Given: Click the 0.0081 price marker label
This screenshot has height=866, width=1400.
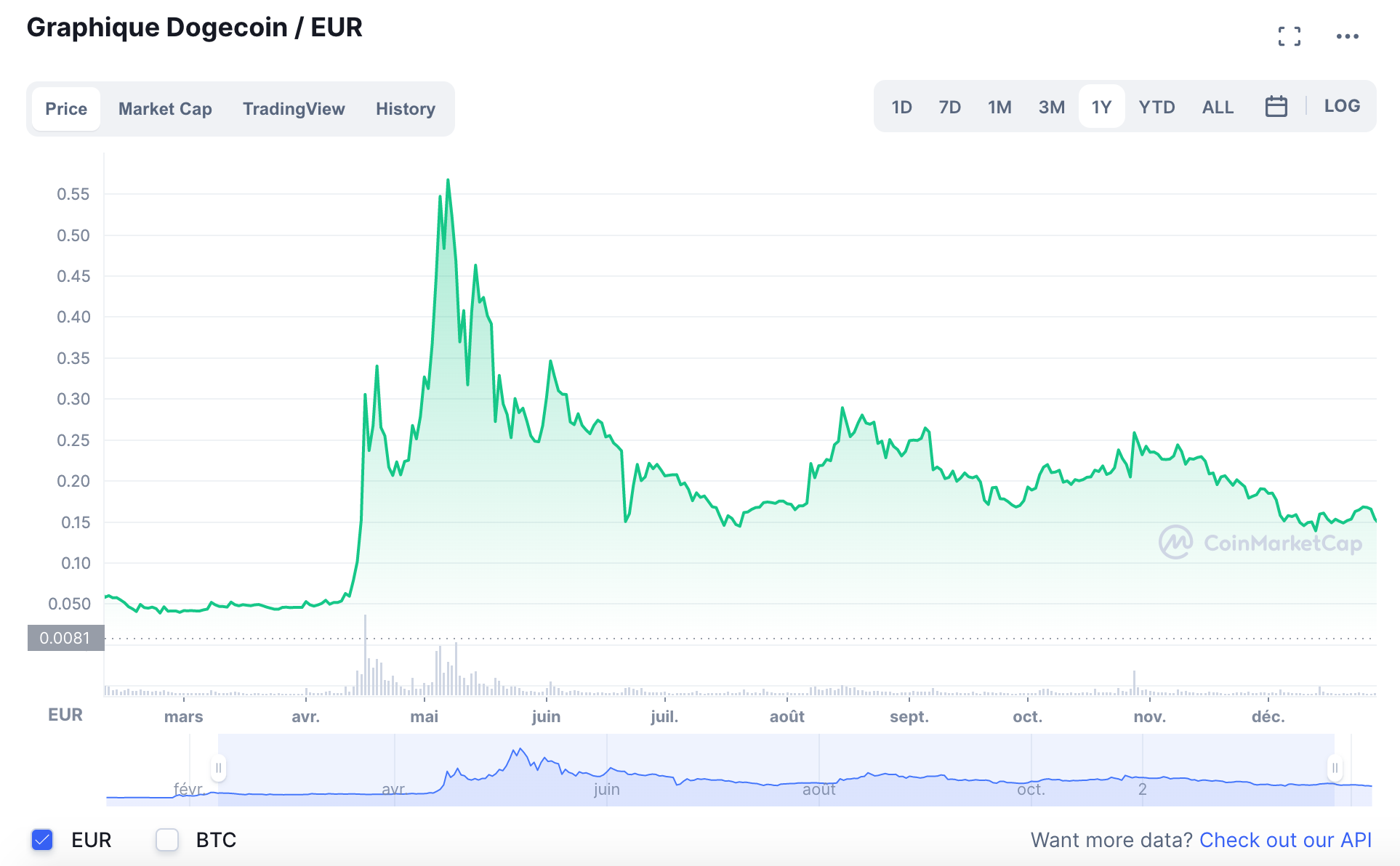Looking at the screenshot, I should [x=65, y=638].
